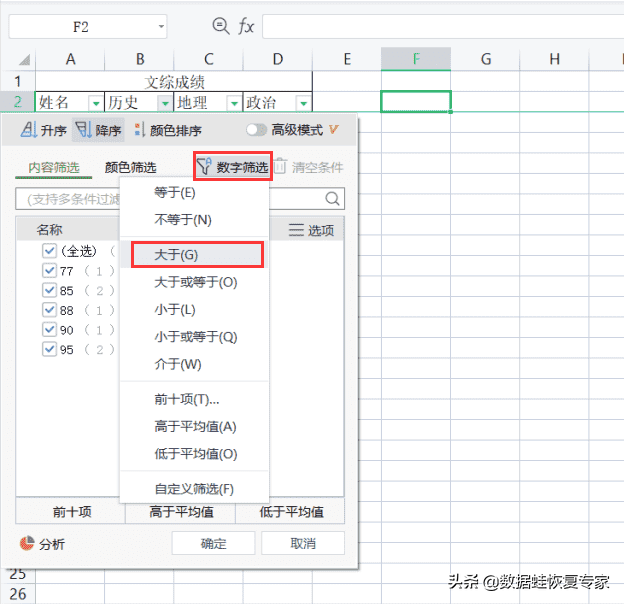
Task: Click the 高于平均值 button at panel bottom
Action: point(181,511)
